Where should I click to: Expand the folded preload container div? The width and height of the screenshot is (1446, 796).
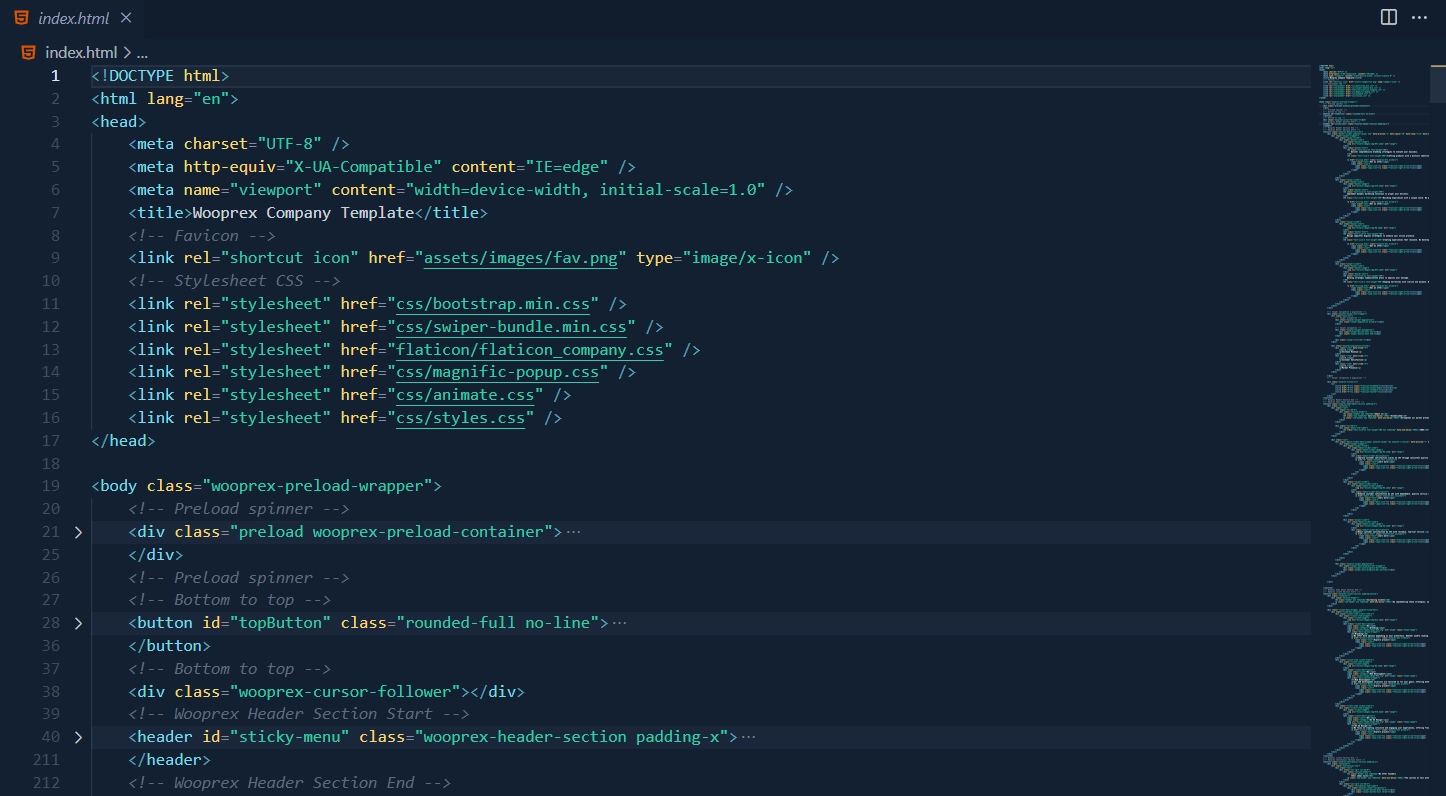pos(78,531)
